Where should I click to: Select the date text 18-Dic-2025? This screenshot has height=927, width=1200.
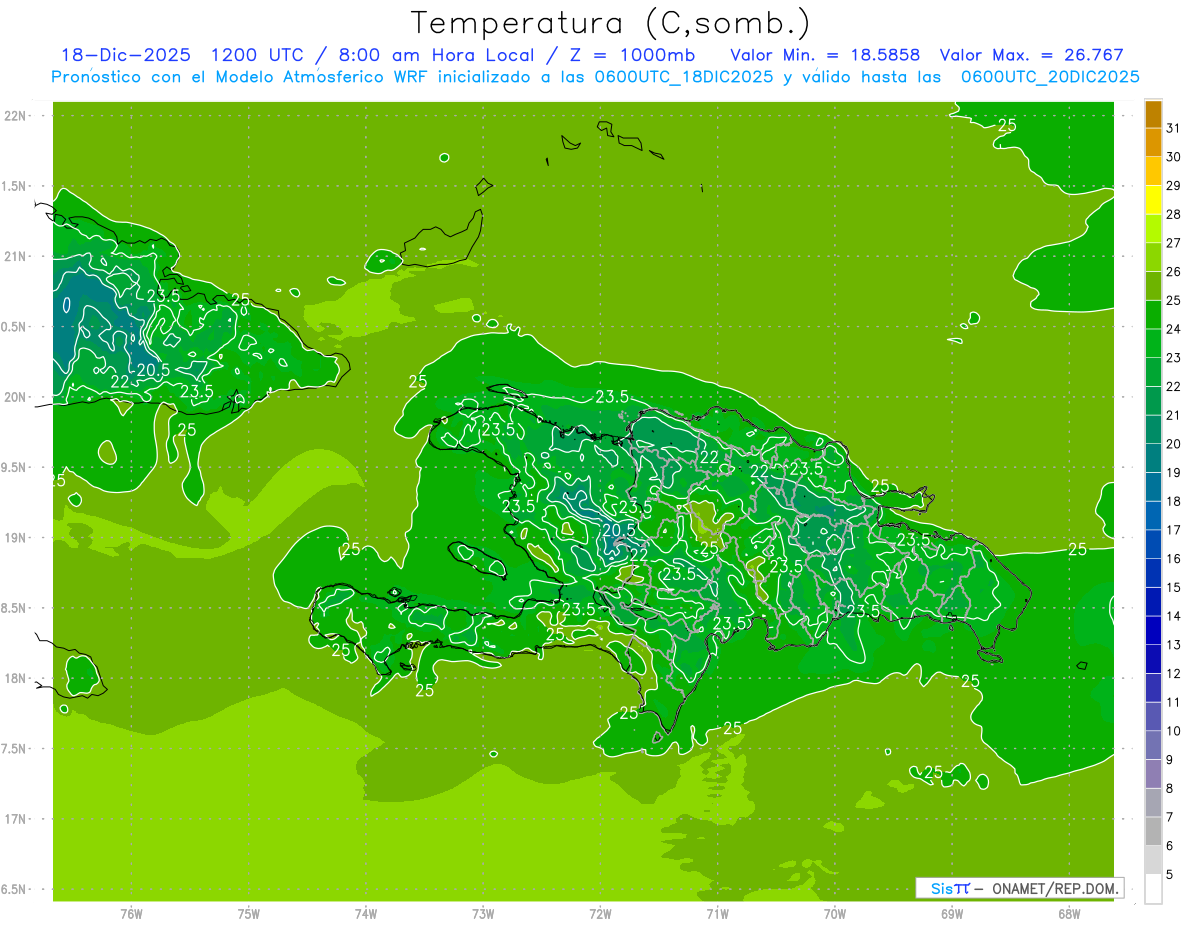(x=125, y=56)
